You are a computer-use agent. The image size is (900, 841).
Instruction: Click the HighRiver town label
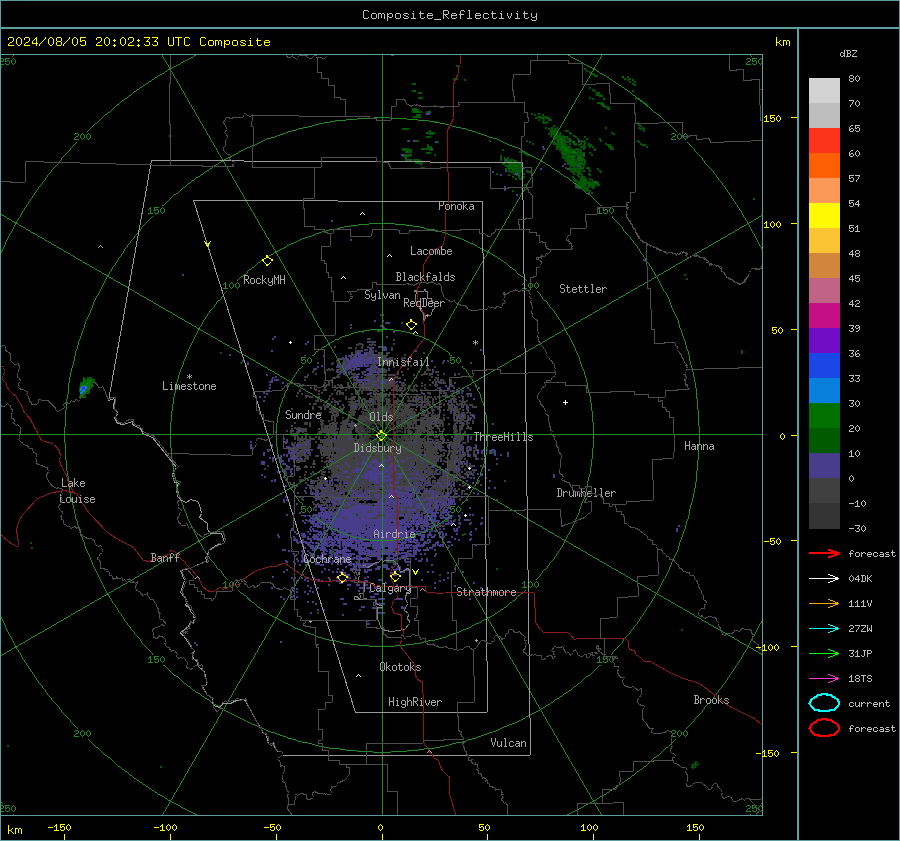[415, 702]
